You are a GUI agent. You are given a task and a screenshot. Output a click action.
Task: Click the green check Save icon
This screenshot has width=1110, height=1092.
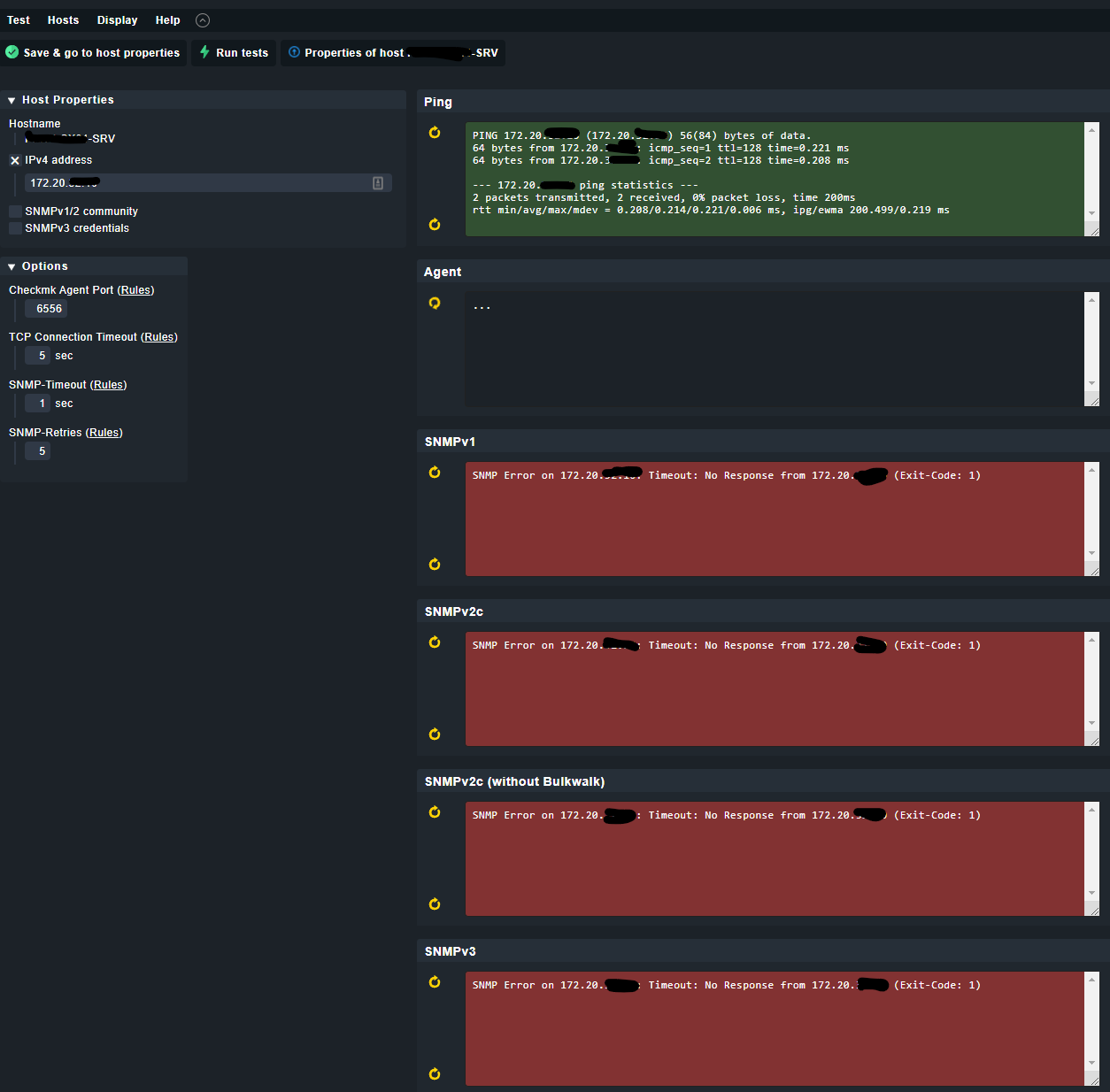coord(12,52)
